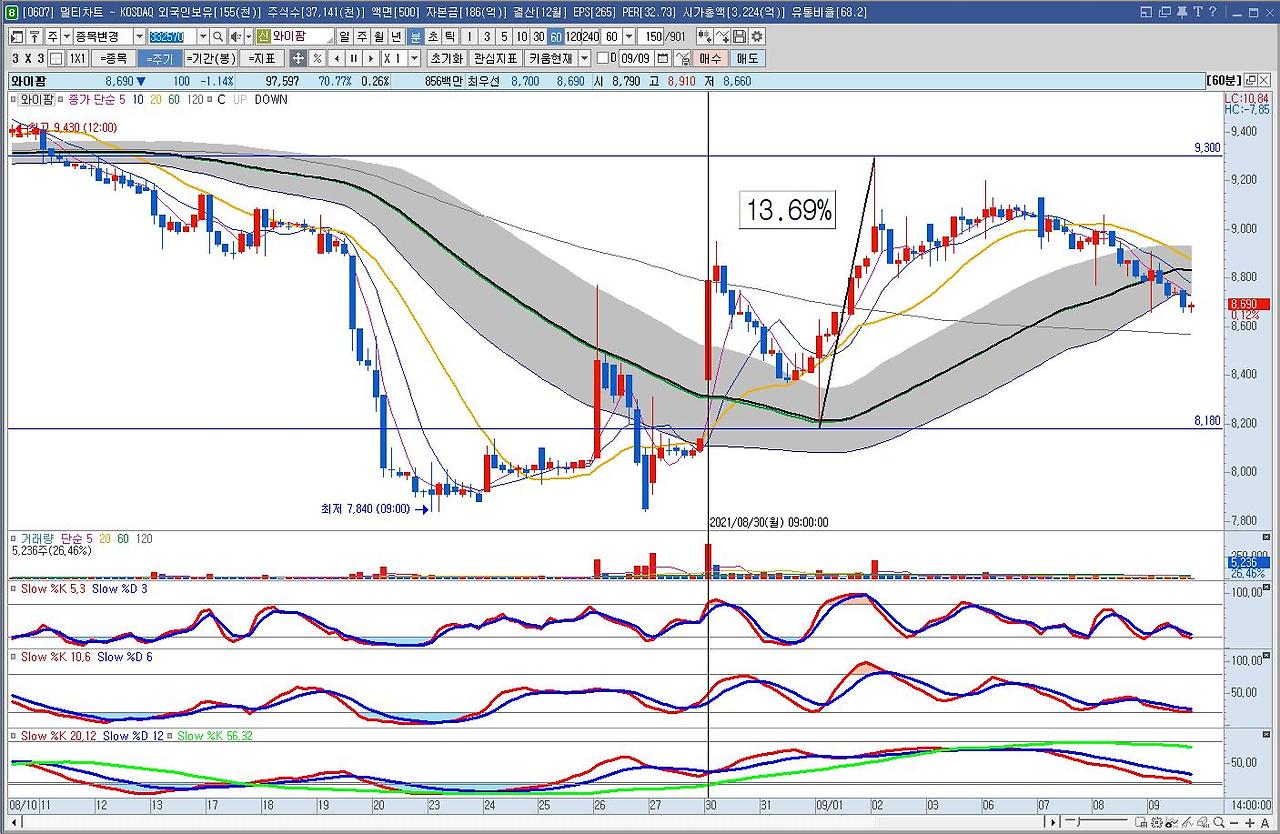Click the save chart floppy disk icon
The width and height of the screenshot is (1280, 834).
[x=738, y=37]
